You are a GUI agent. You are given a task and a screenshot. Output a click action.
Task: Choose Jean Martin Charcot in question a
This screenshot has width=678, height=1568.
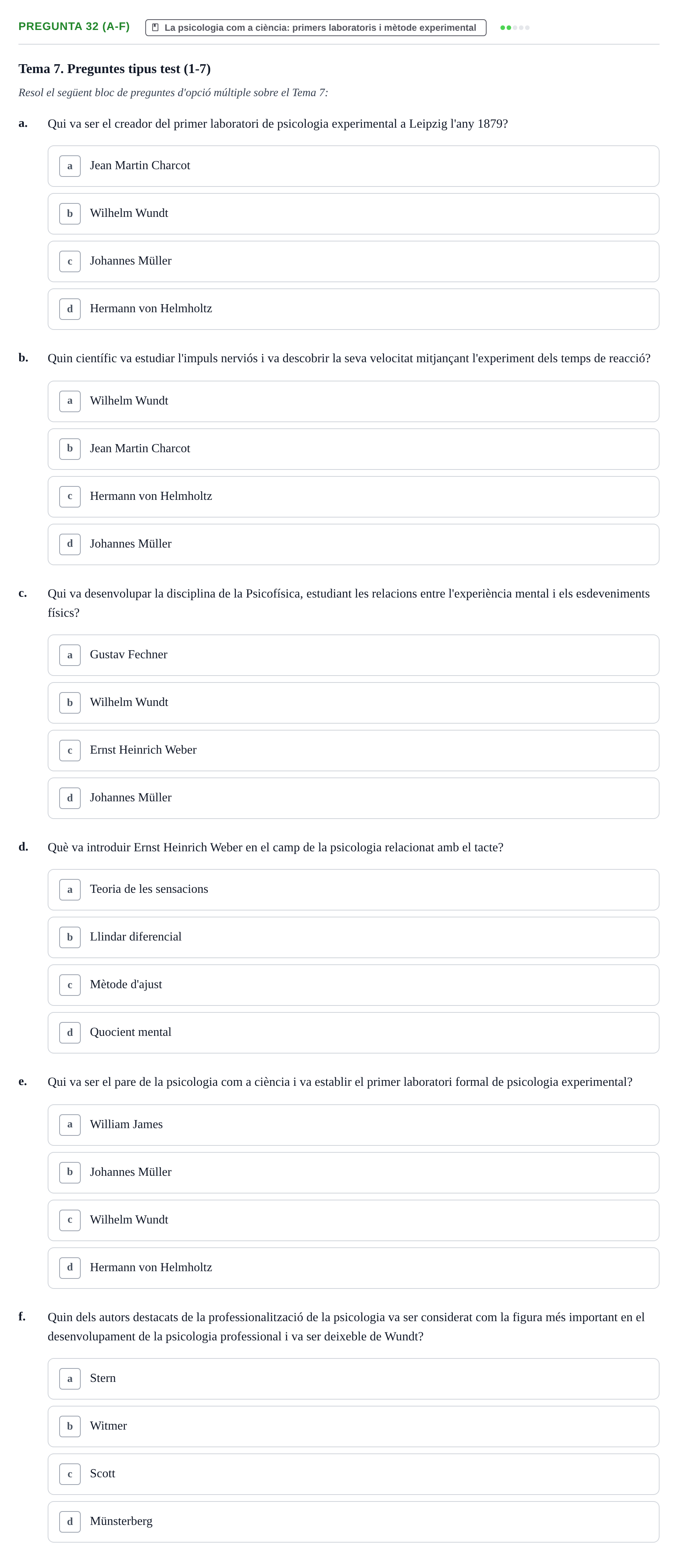(353, 166)
